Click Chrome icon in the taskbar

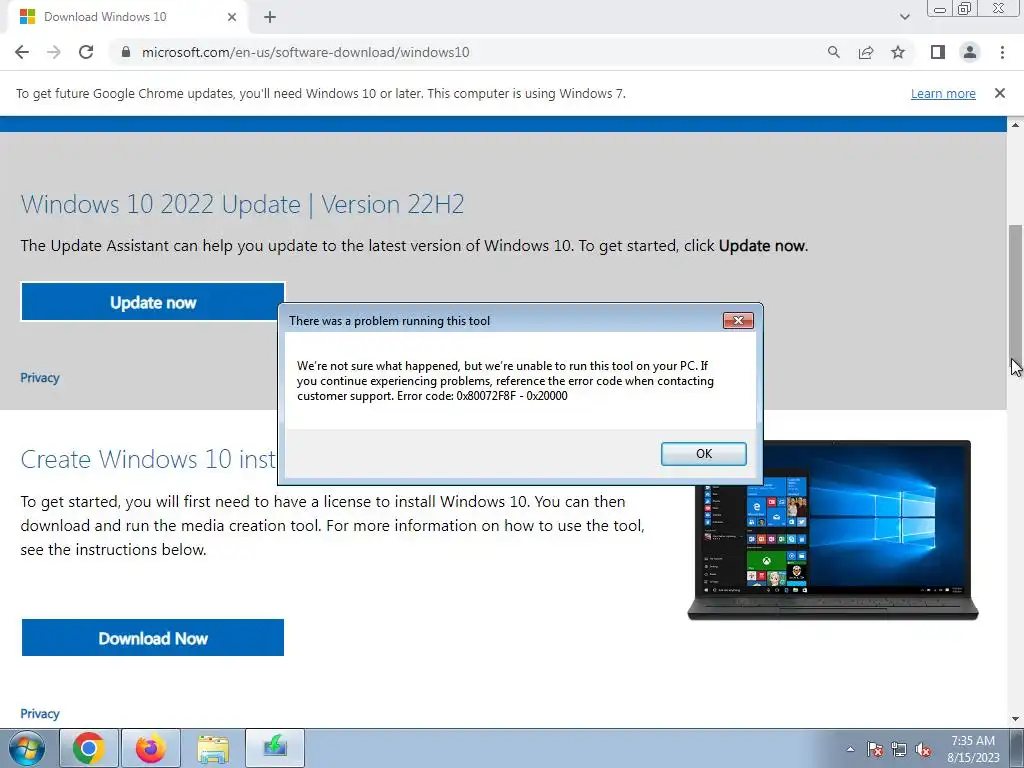(89, 748)
